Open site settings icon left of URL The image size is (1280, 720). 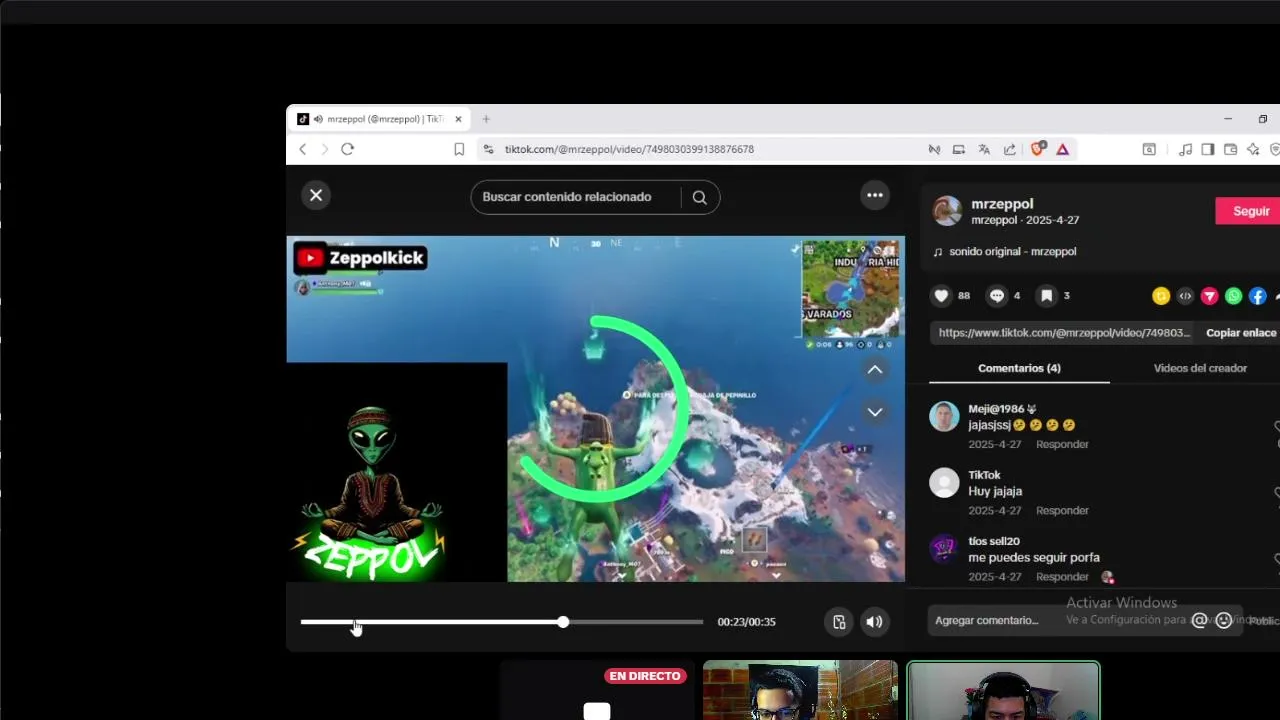pos(488,149)
